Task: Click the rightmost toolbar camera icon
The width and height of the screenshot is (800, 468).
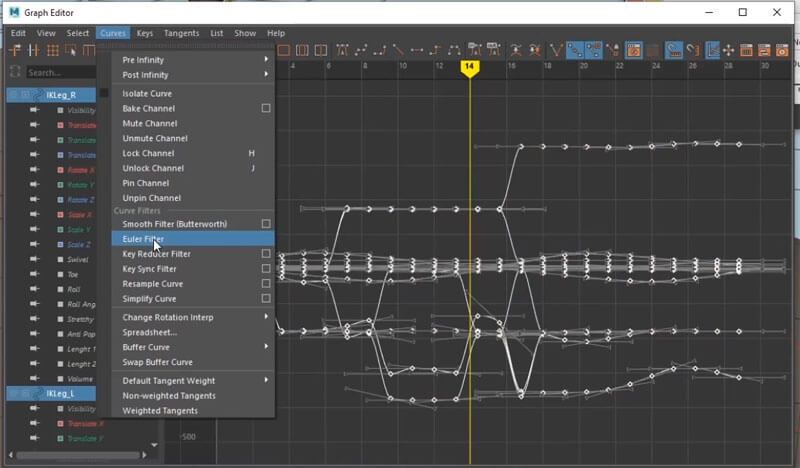Action: 781,49
